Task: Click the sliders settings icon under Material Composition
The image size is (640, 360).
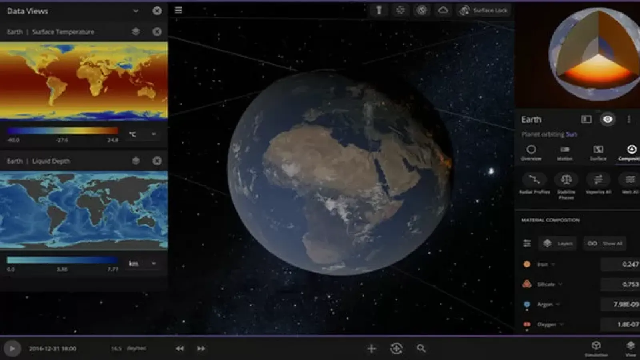Action: click(x=527, y=243)
